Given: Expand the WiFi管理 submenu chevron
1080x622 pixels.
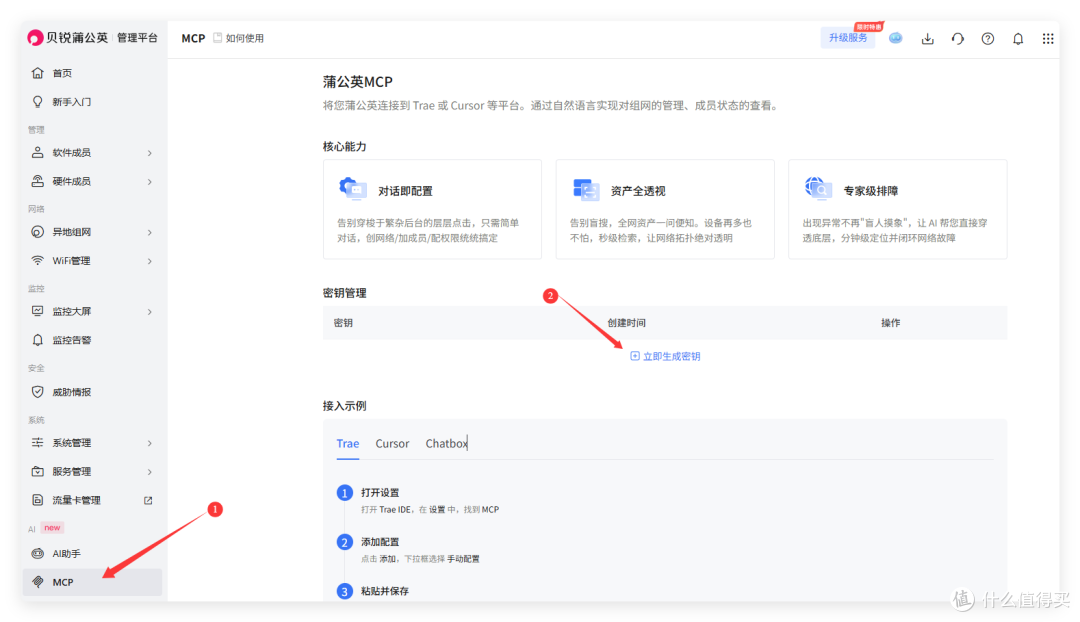Looking at the screenshot, I should [x=149, y=261].
